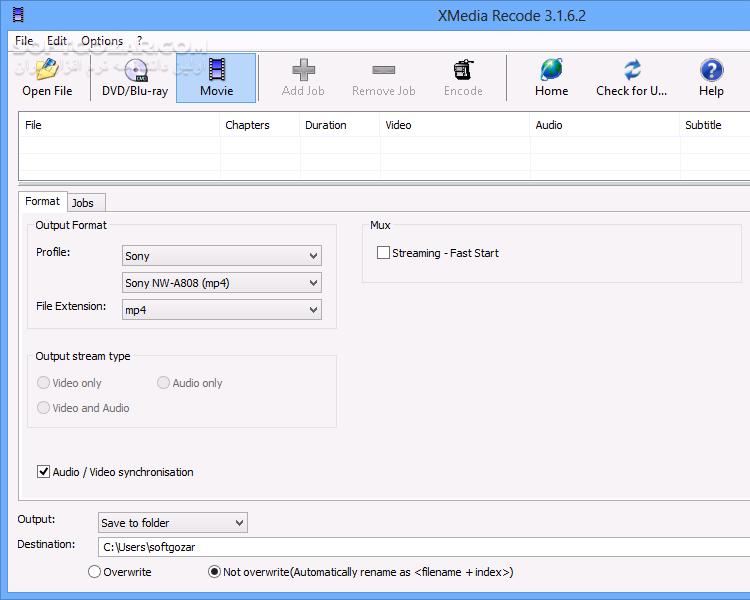This screenshot has height=600, width=750.
Task: Click the Chapters column header
Action: (260, 125)
